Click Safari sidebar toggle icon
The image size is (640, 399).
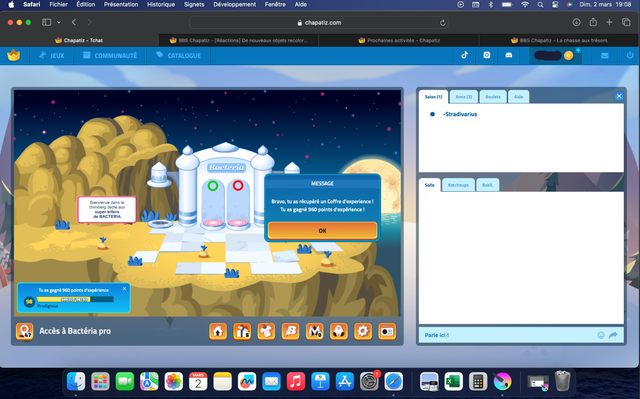pyautogui.click(x=47, y=22)
